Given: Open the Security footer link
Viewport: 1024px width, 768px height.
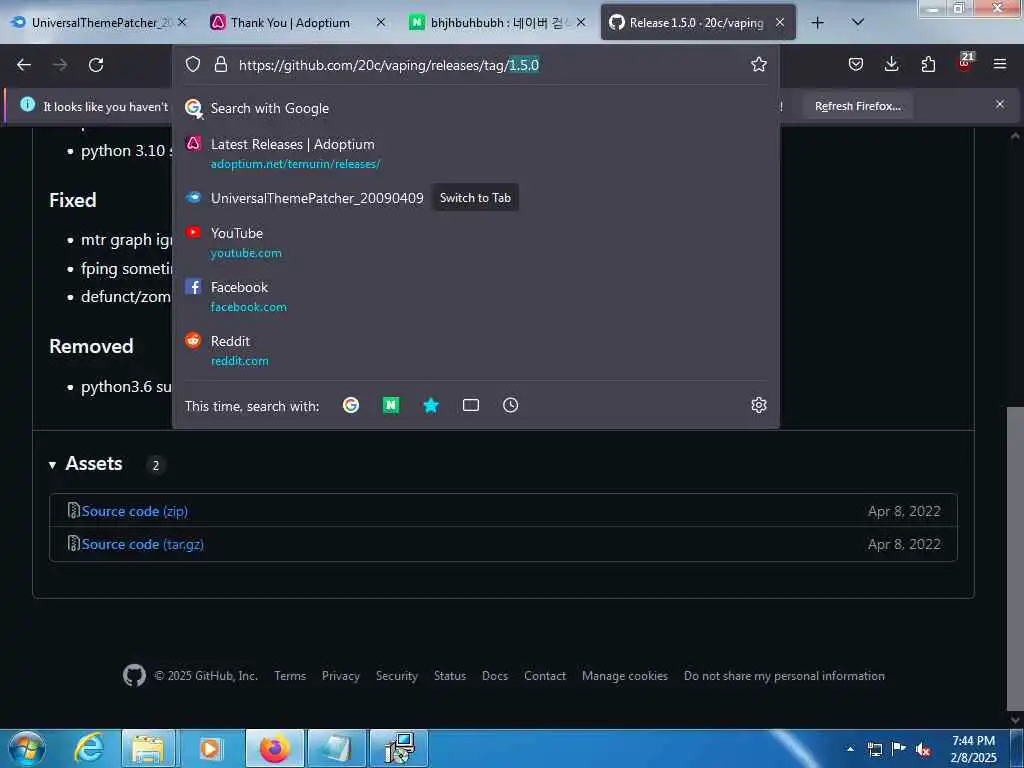Looking at the screenshot, I should [x=396, y=676].
